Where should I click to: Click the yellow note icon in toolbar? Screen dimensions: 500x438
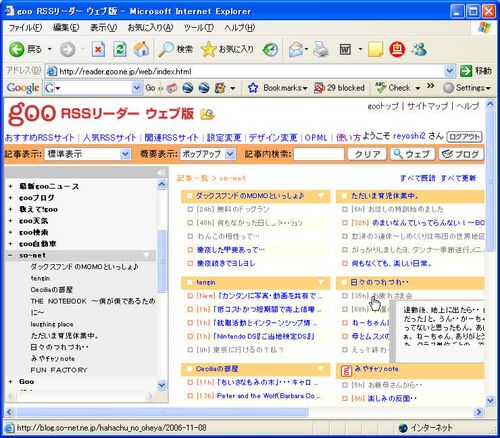pos(375,50)
